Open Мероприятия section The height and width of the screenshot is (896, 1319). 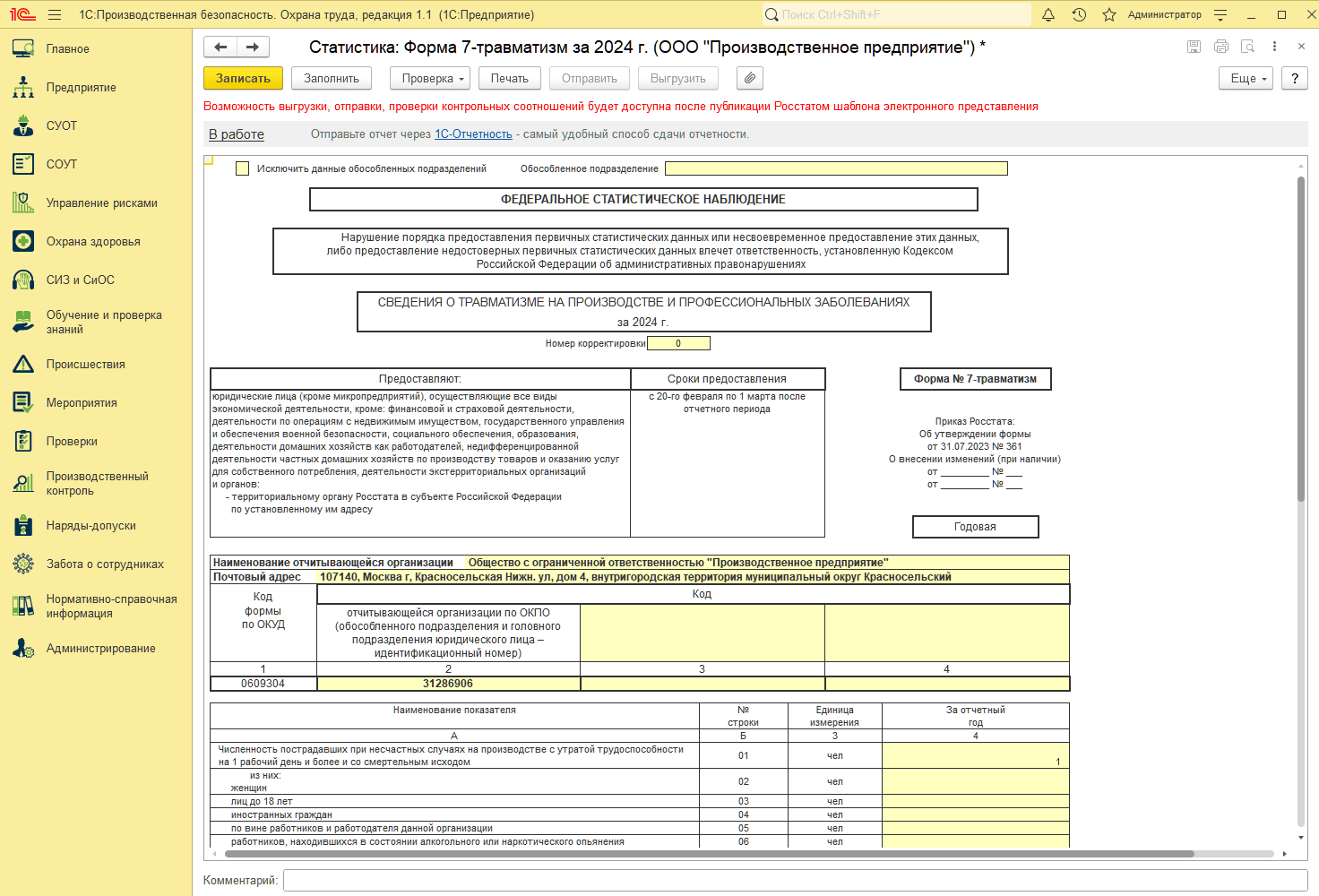click(96, 403)
